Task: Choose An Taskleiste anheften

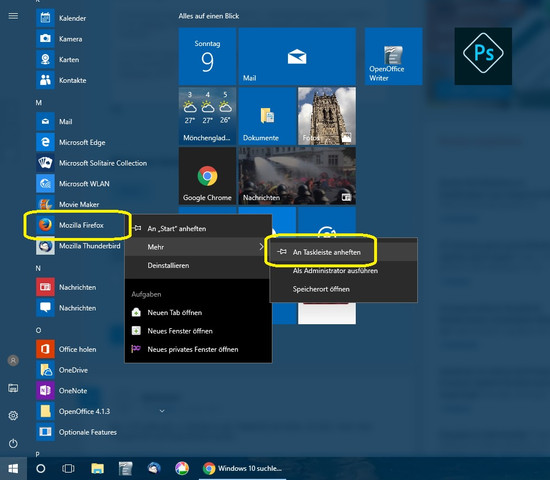Action: click(x=343, y=252)
